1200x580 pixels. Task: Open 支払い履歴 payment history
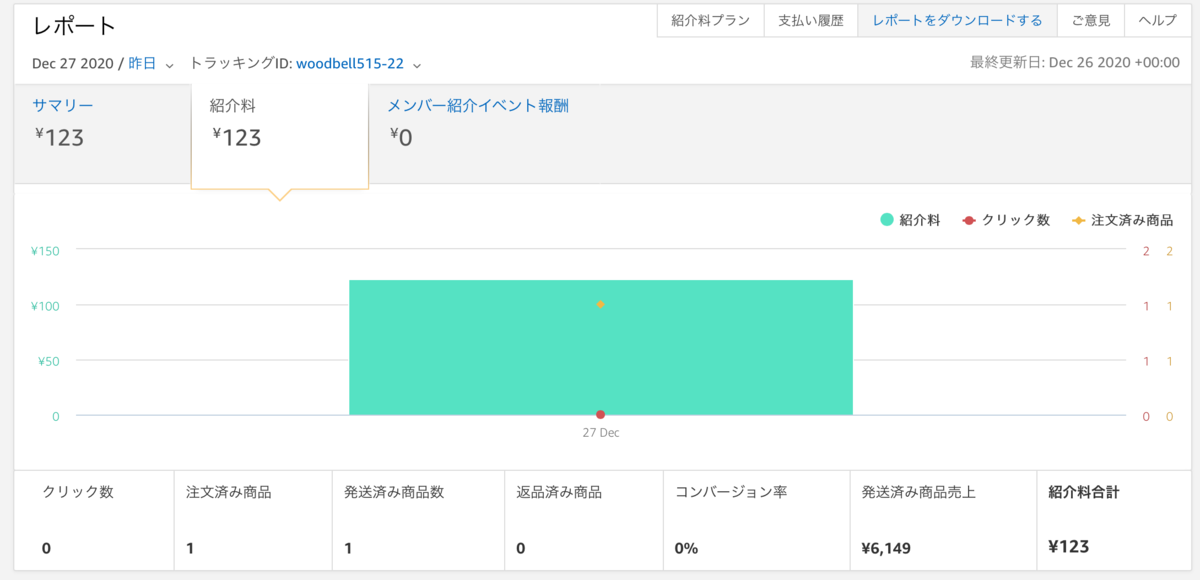(811, 20)
